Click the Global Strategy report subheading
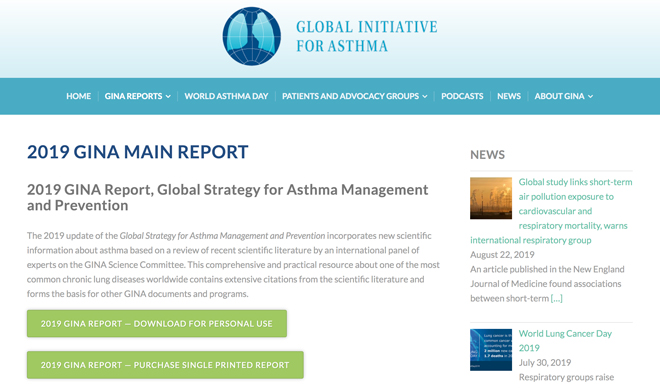This screenshot has height=388, width=660. (x=228, y=197)
